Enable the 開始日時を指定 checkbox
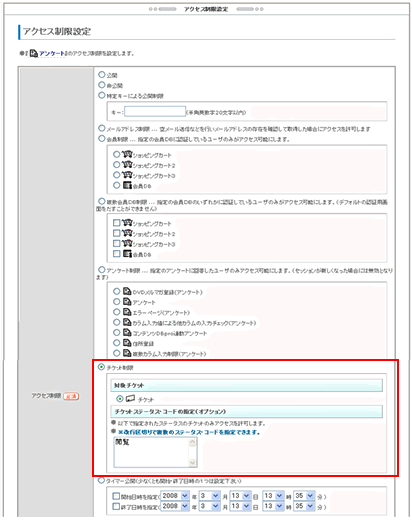 tap(116, 496)
